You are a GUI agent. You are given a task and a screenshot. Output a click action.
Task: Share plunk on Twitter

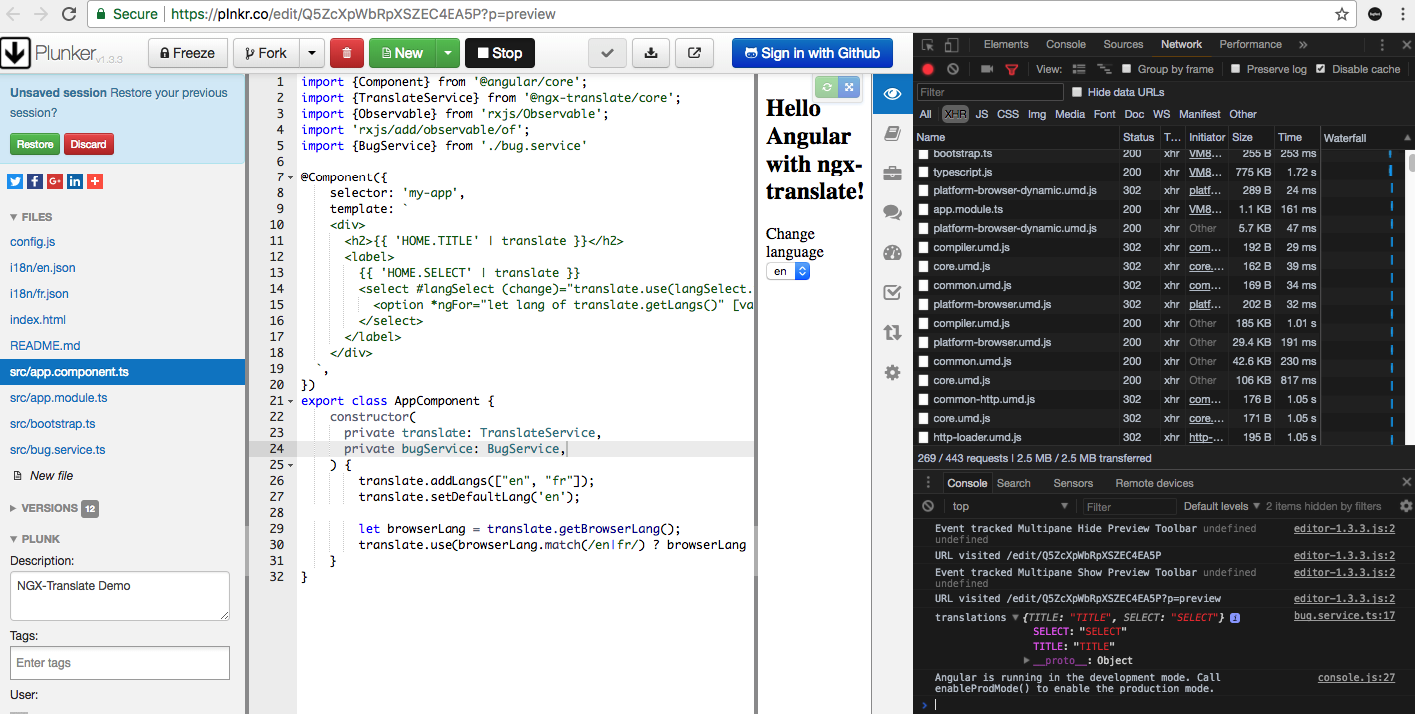pos(15,181)
